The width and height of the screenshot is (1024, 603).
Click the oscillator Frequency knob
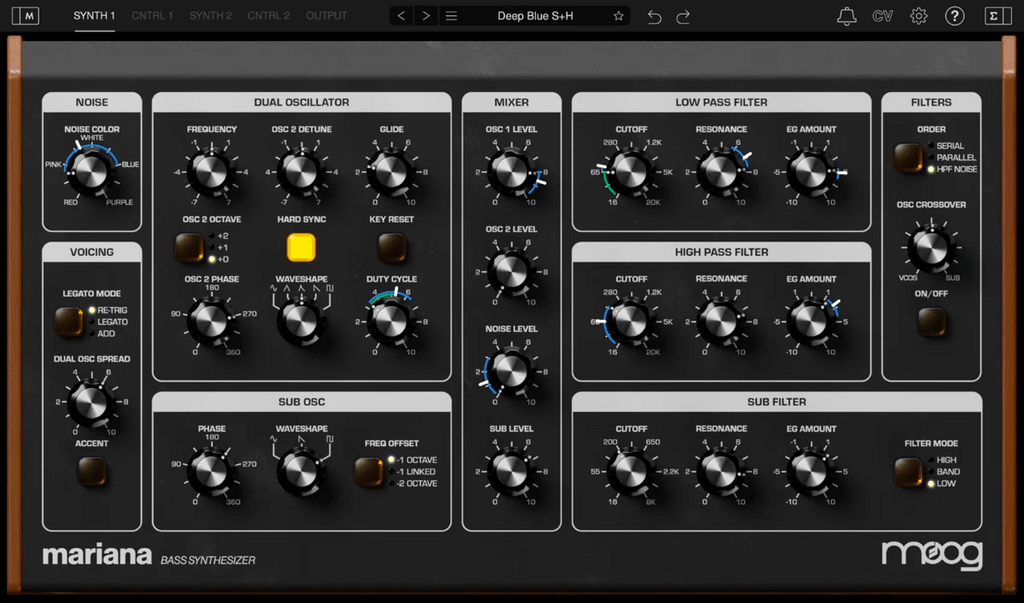[x=211, y=172]
